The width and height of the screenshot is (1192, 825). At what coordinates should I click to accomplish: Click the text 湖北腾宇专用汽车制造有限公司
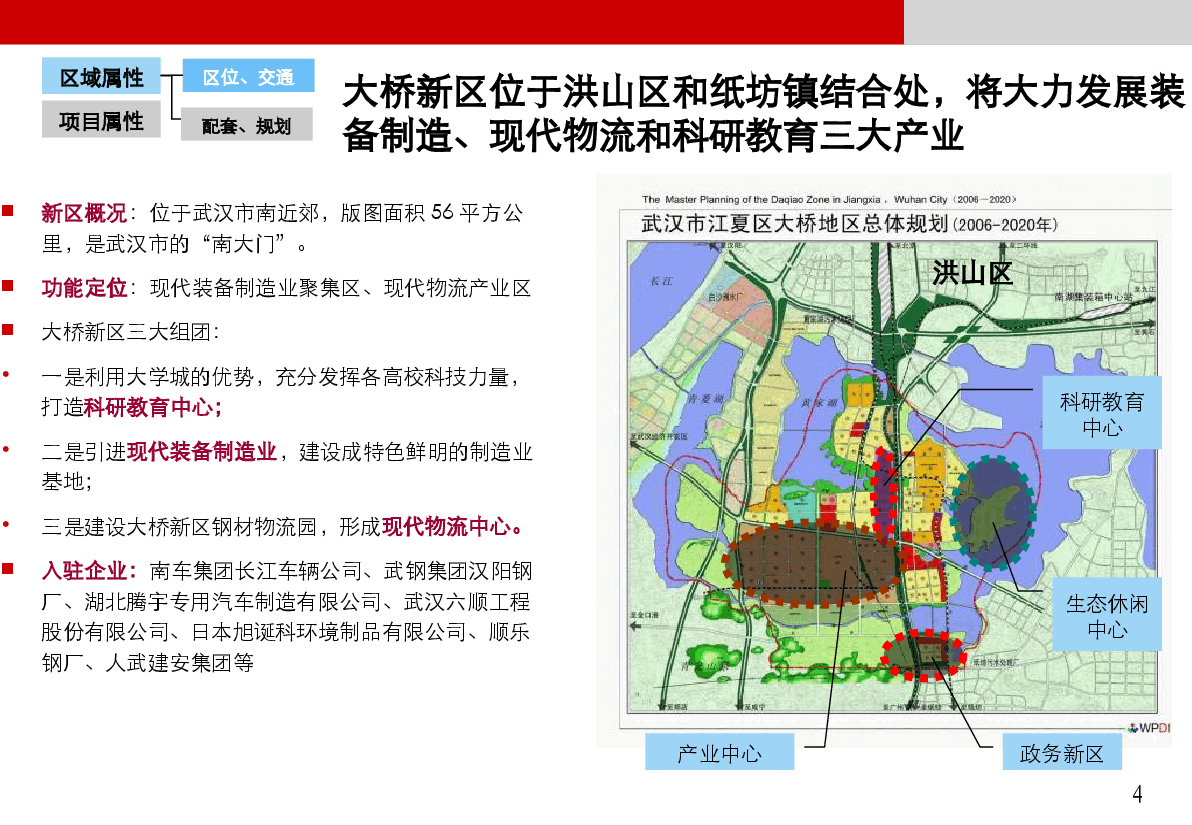(233, 601)
